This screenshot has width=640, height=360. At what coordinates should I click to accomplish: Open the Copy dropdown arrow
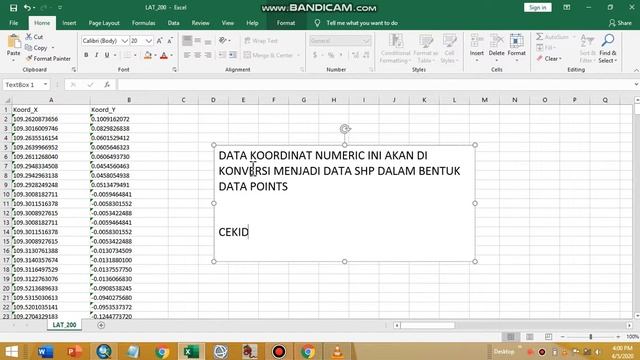[53, 48]
